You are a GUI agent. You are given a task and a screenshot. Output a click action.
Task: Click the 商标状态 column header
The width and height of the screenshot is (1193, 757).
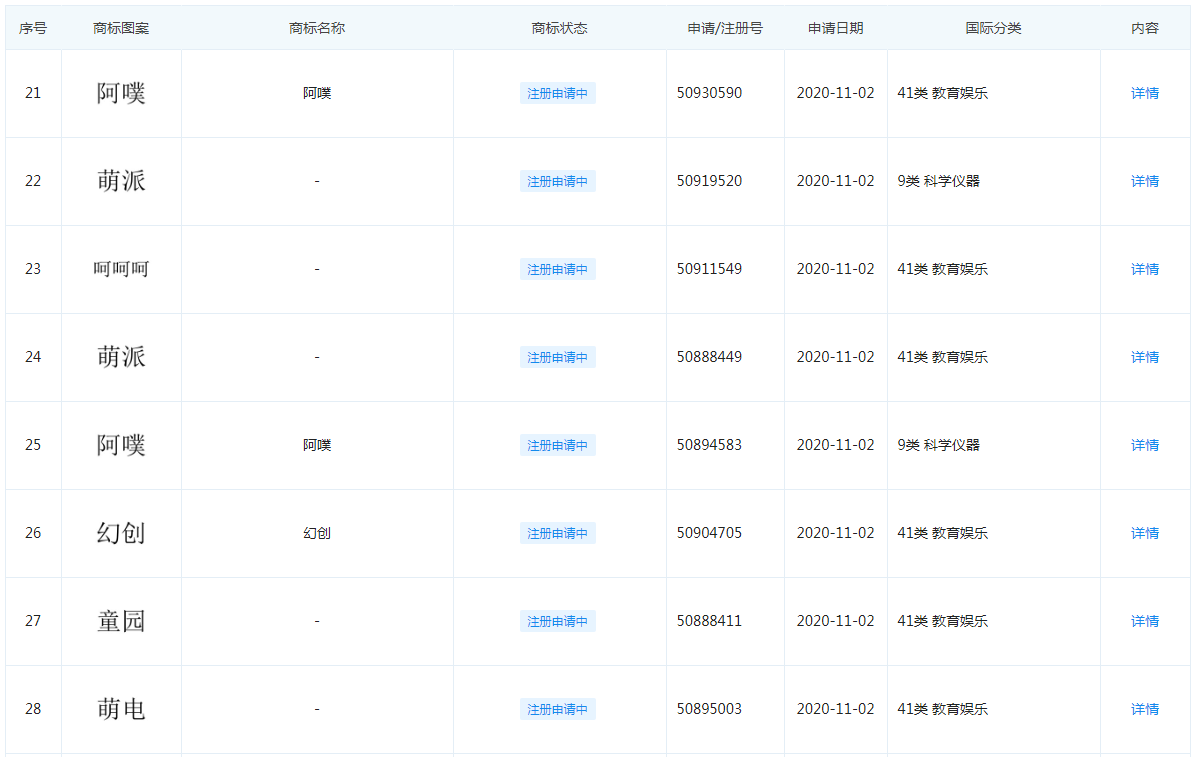tap(559, 28)
